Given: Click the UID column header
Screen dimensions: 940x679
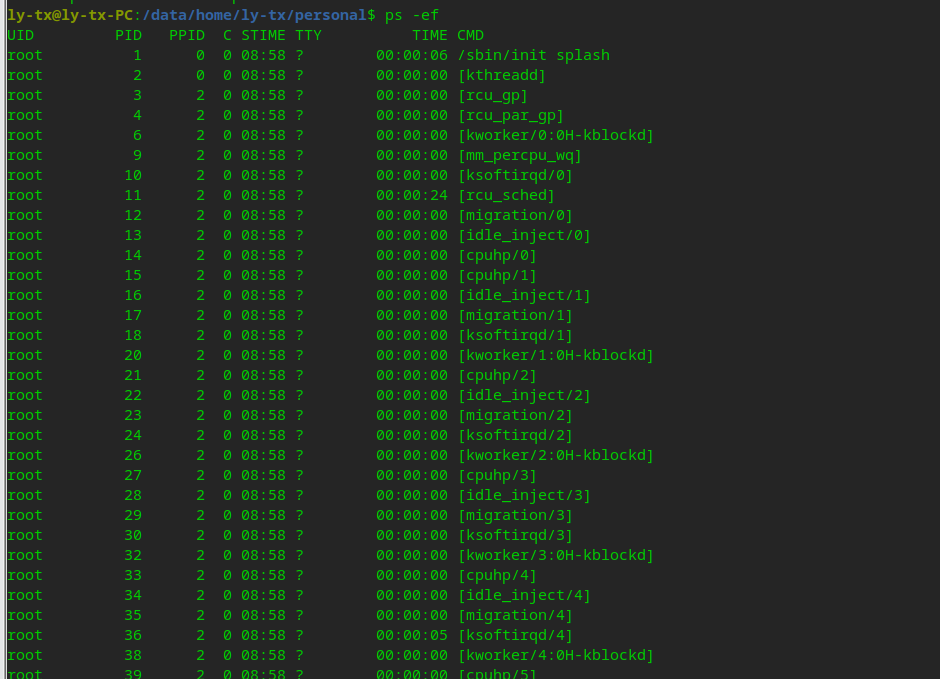Looking at the screenshot, I should pos(21,35).
